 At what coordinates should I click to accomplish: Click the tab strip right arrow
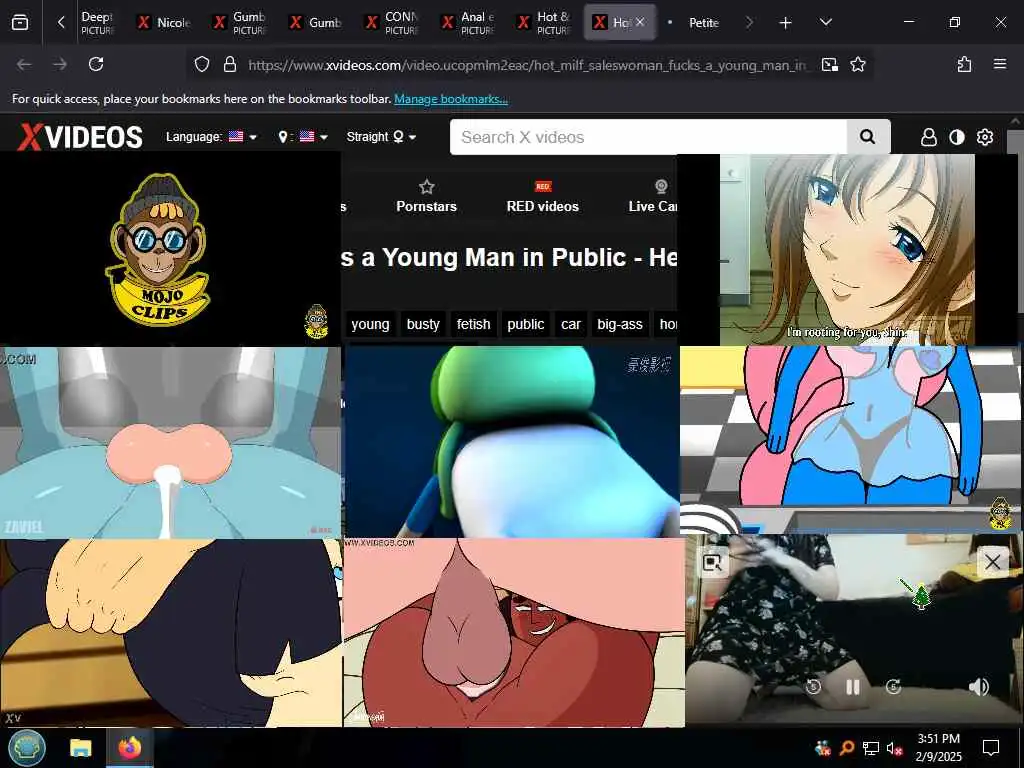pyautogui.click(x=749, y=22)
